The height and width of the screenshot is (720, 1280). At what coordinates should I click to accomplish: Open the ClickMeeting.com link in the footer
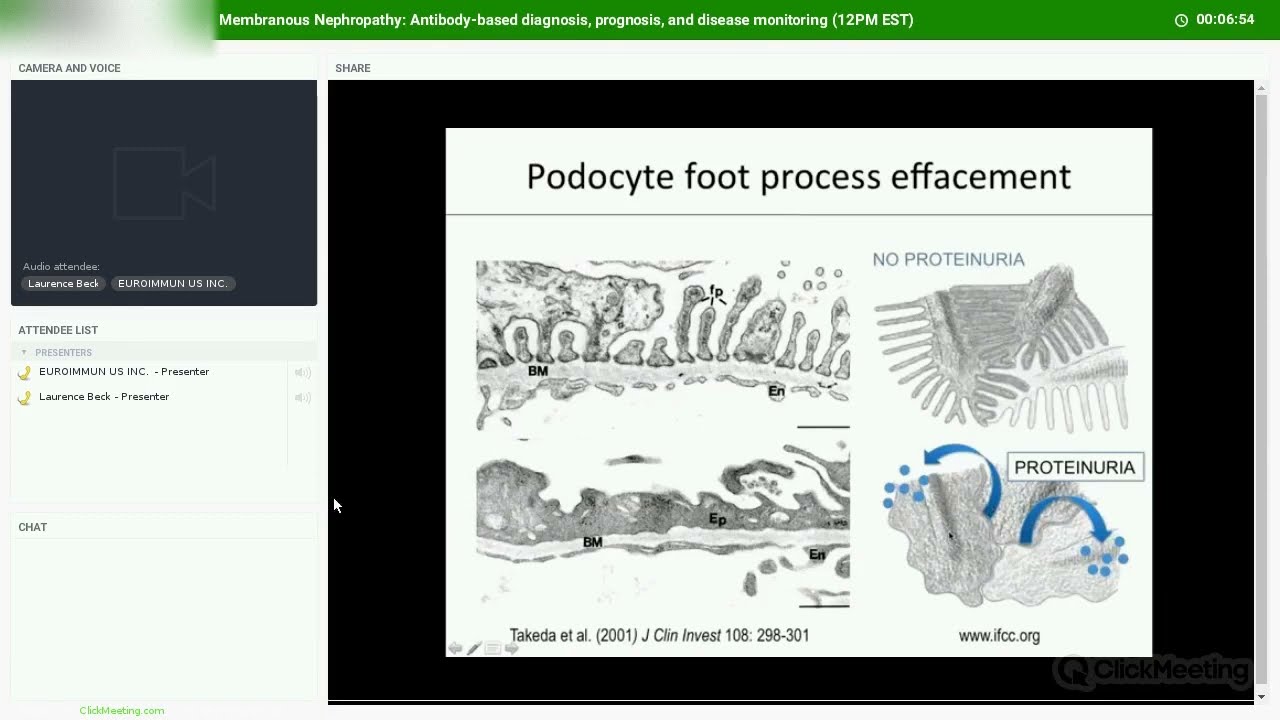[x=122, y=710]
